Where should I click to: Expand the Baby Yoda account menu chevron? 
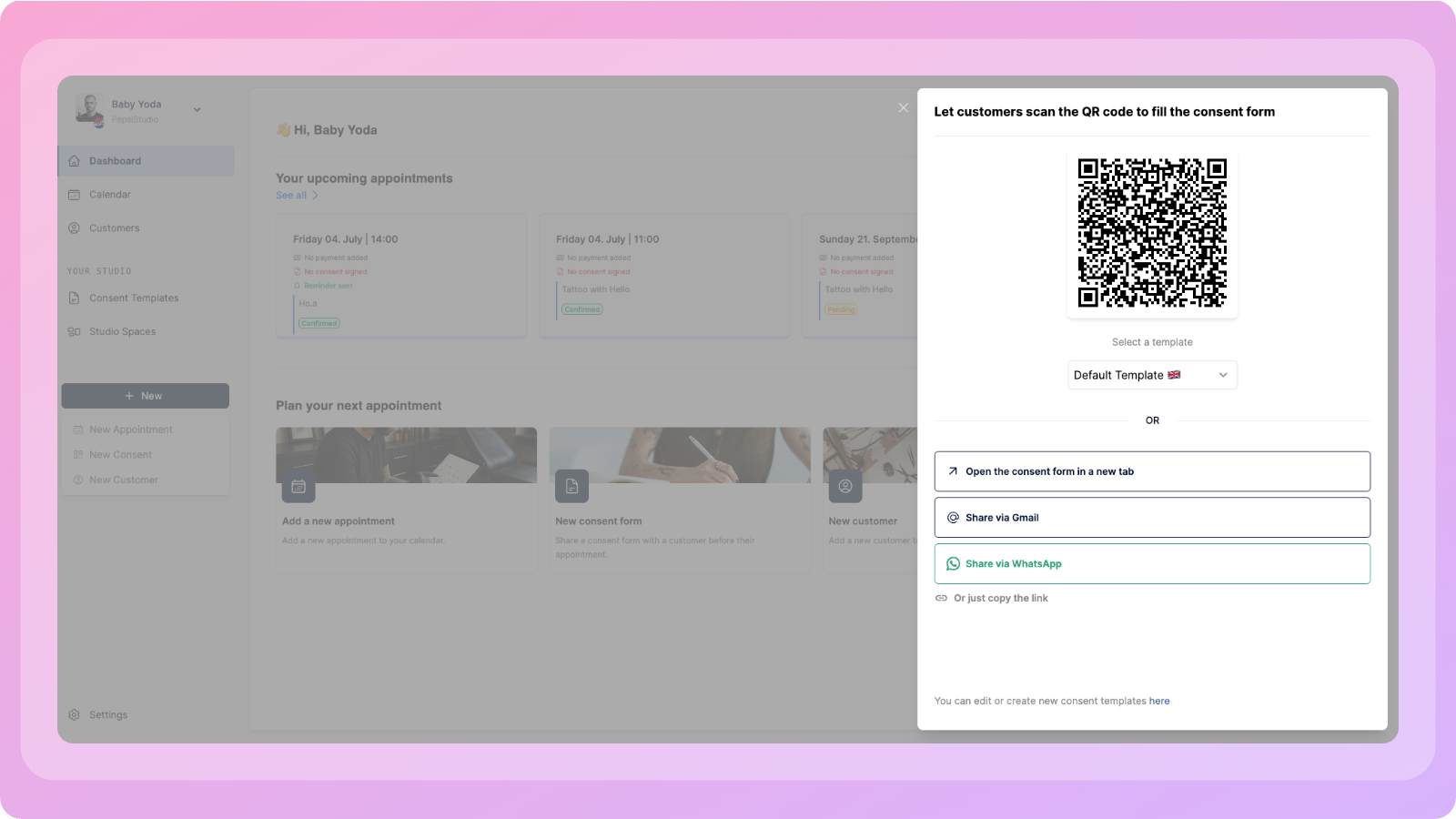[x=197, y=110]
